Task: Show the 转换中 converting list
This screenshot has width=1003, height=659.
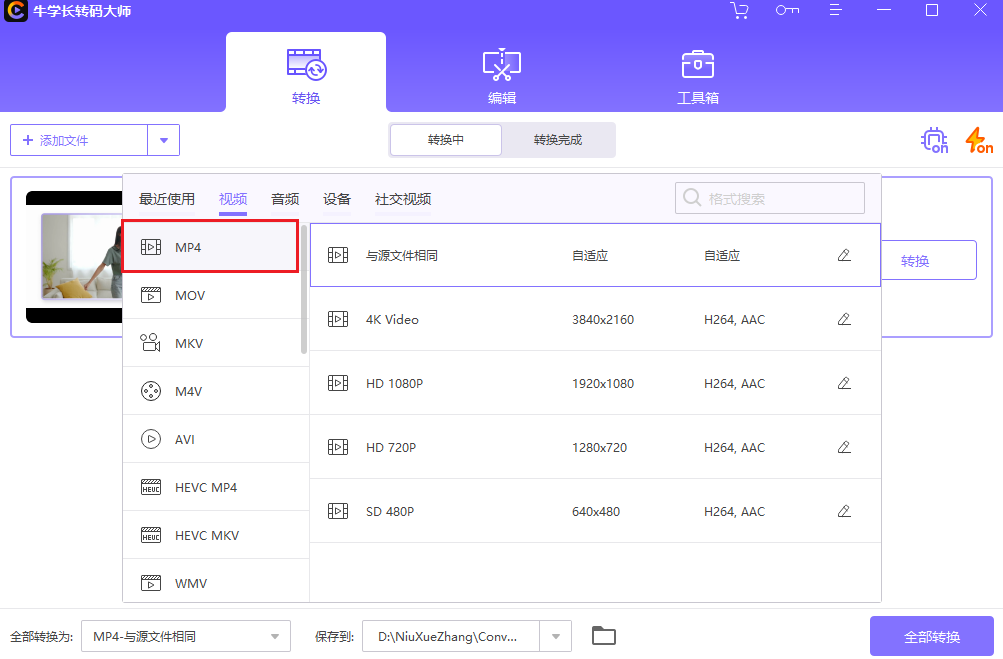Action: pyautogui.click(x=446, y=139)
